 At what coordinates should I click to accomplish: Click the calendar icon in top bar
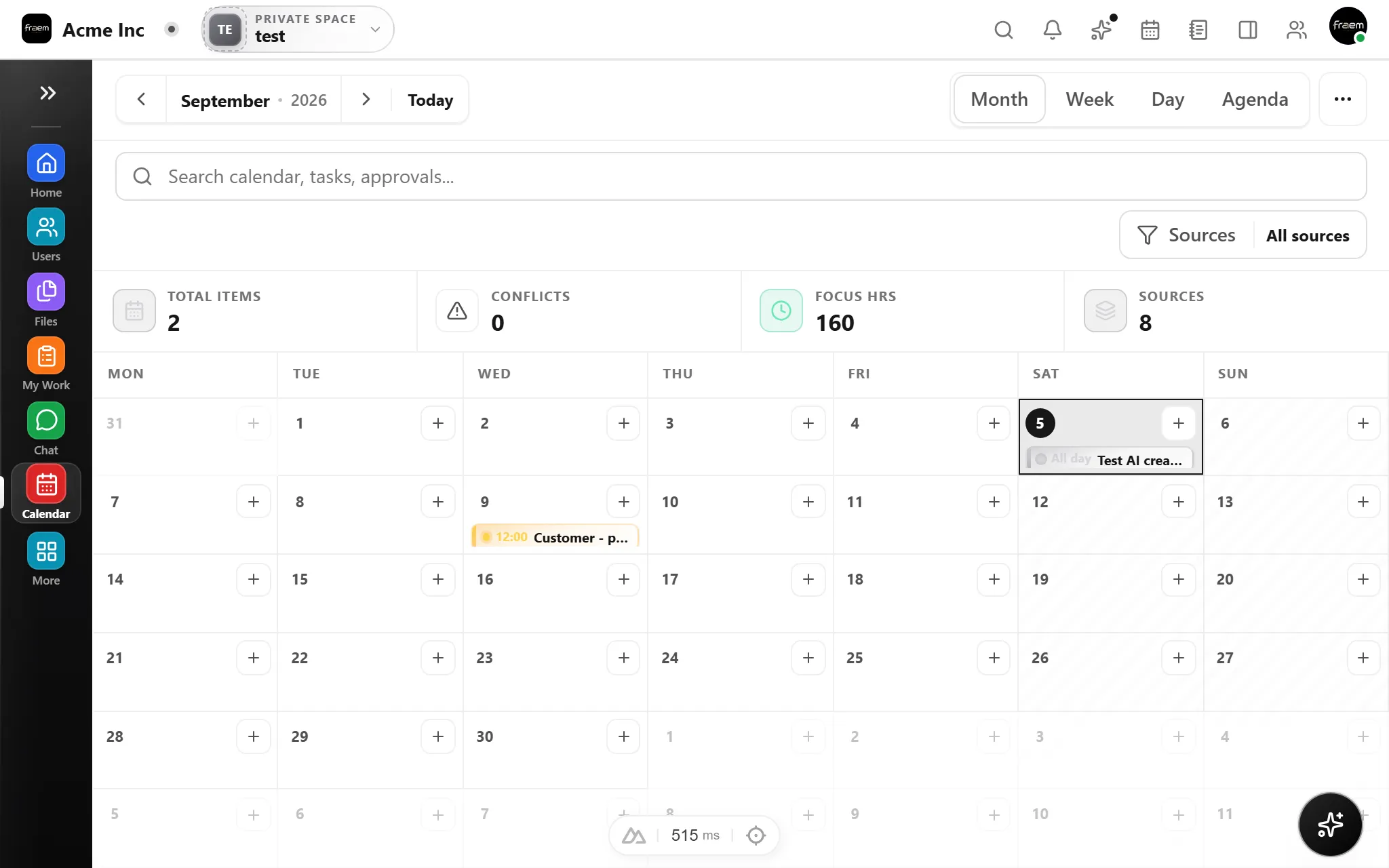coord(1150,30)
